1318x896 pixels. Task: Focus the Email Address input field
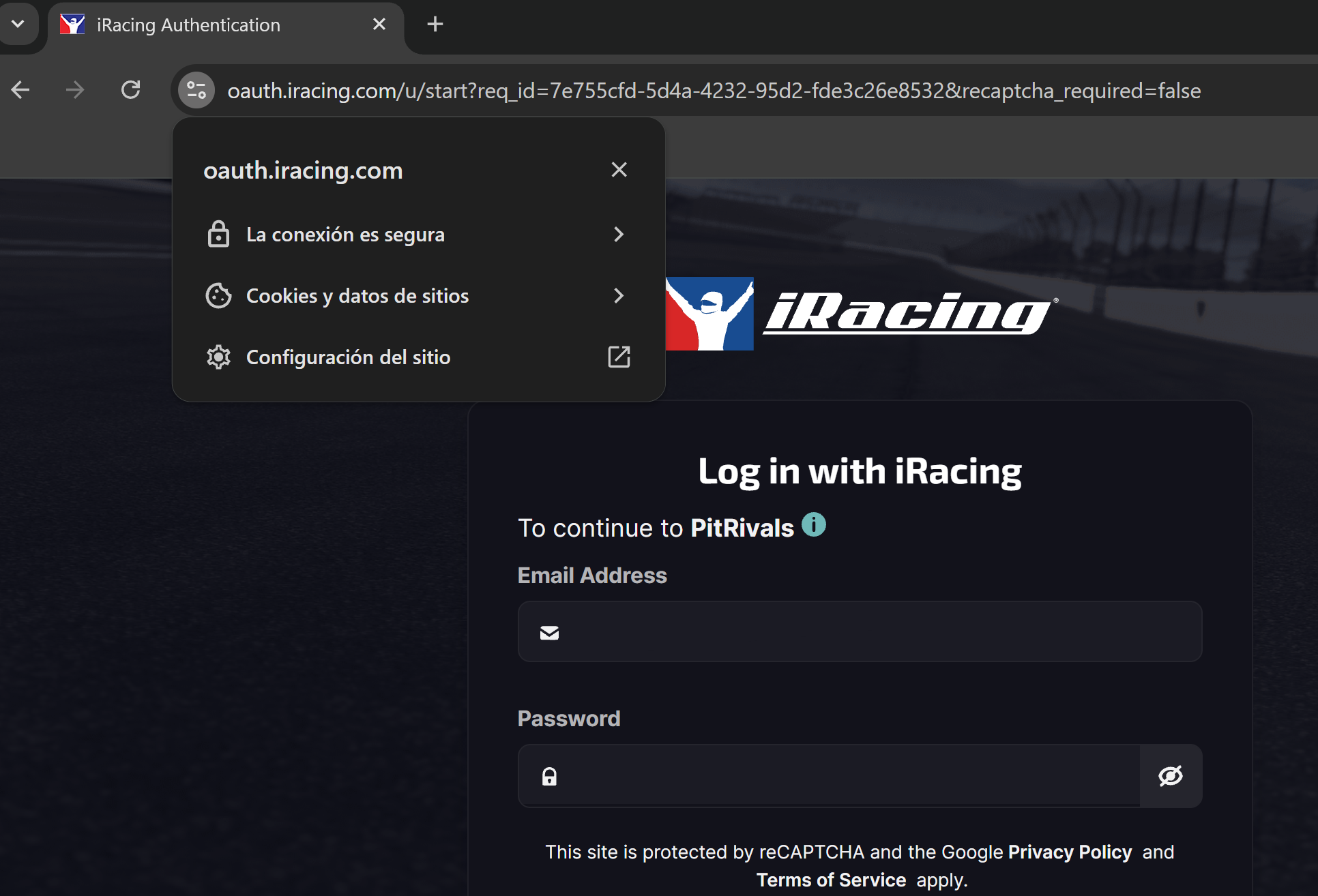click(x=860, y=631)
